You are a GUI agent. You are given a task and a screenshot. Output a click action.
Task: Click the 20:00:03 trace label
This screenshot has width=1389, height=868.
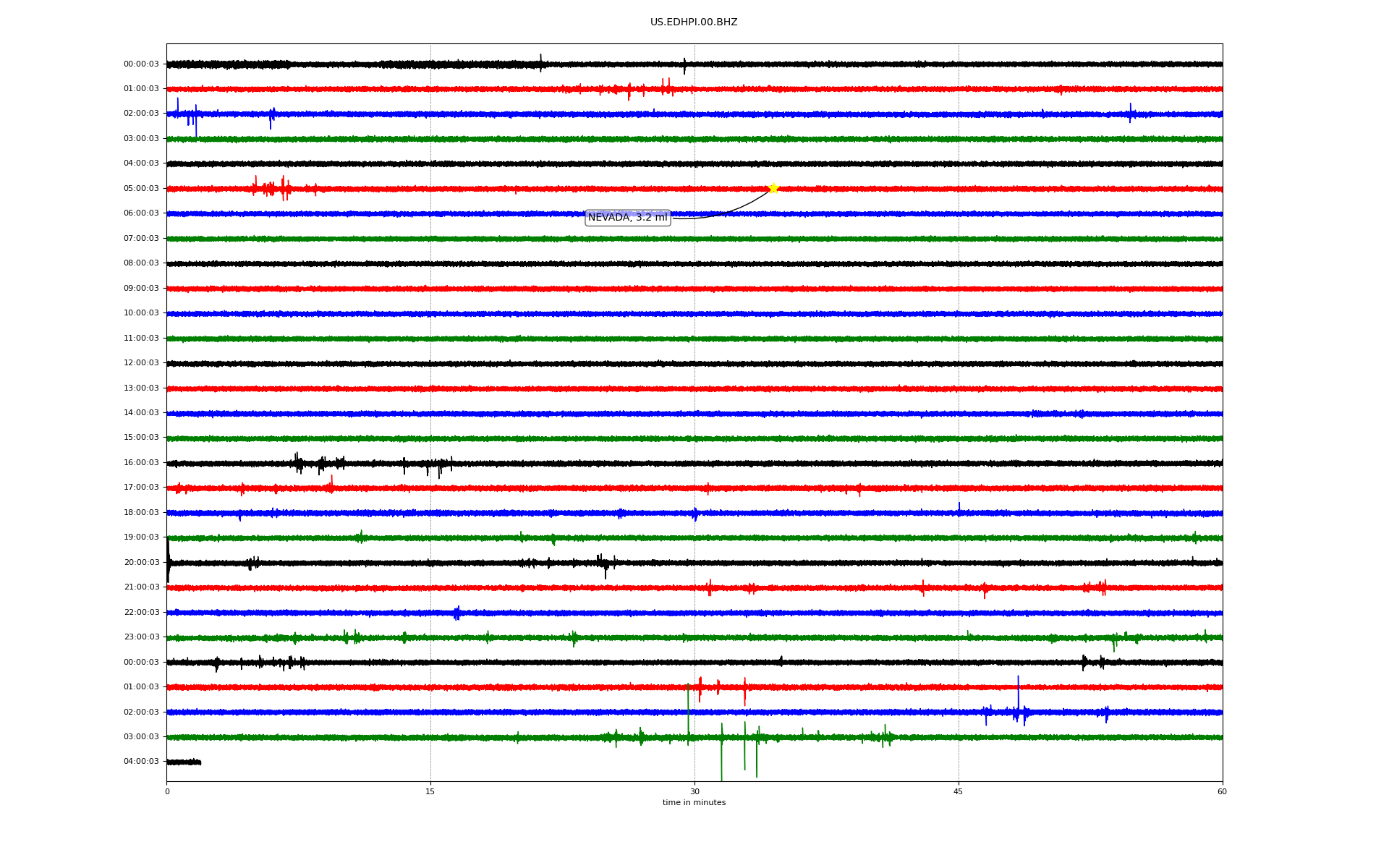pos(141,563)
